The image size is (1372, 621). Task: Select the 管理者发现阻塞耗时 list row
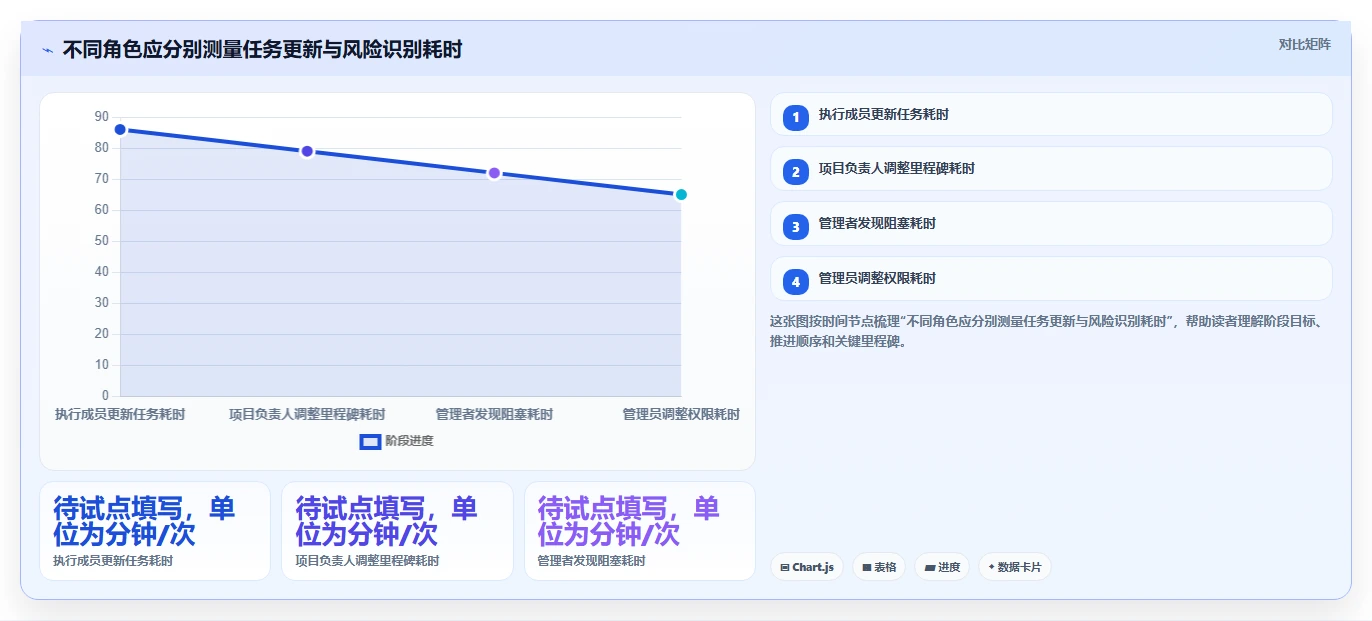click(x=1051, y=224)
